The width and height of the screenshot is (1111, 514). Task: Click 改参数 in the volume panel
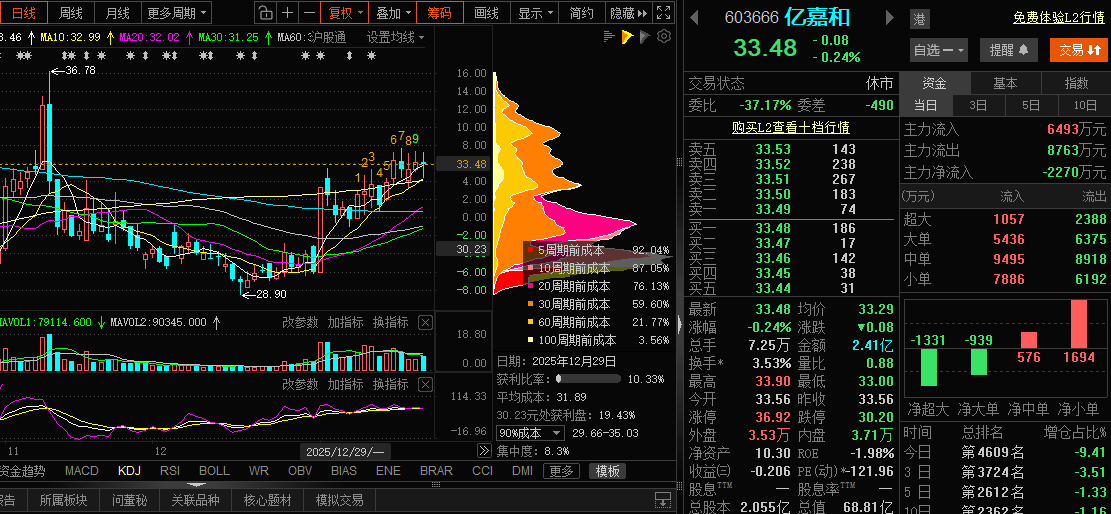pos(300,323)
